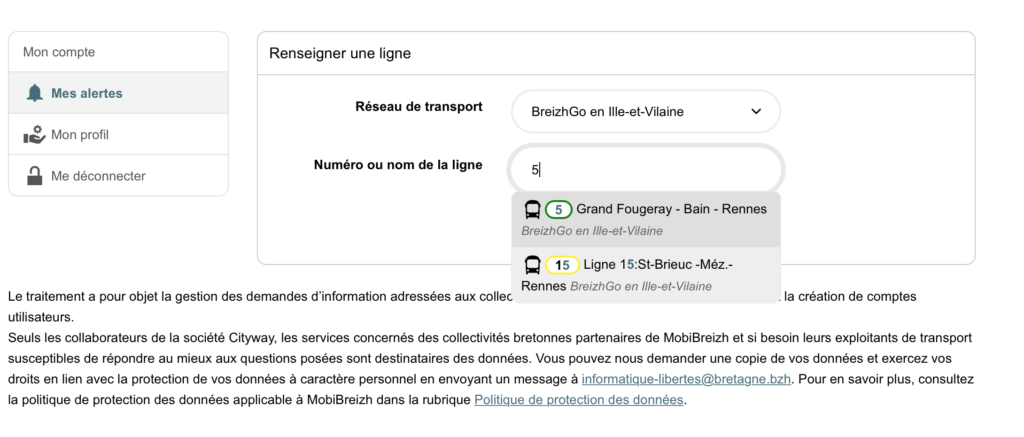This screenshot has height=437, width=1024.
Task: Open Politique de protection des données link
Action: click(x=579, y=400)
